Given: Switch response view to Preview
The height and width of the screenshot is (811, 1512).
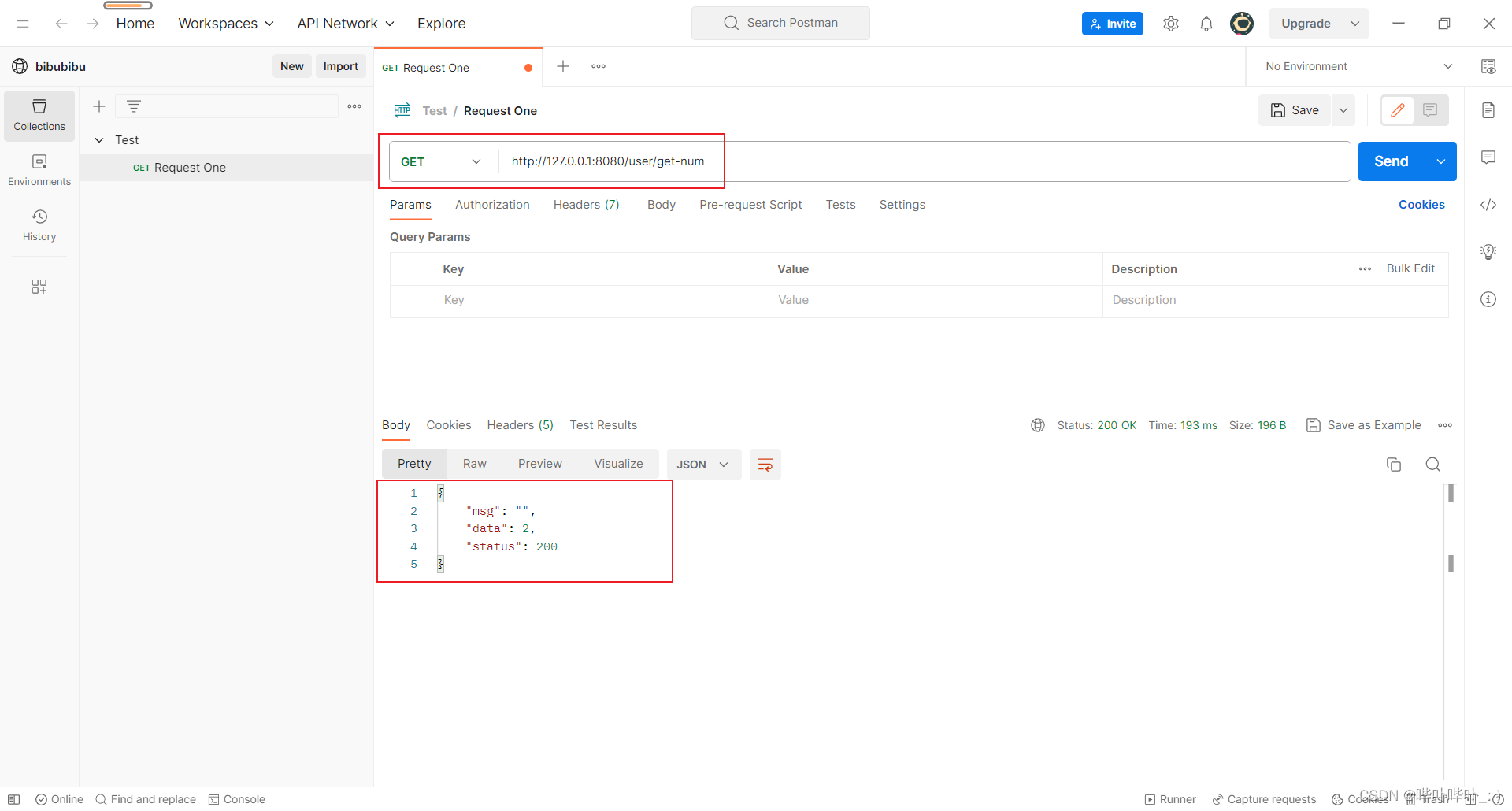Looking at the screenshot, I should pos(540,464).
